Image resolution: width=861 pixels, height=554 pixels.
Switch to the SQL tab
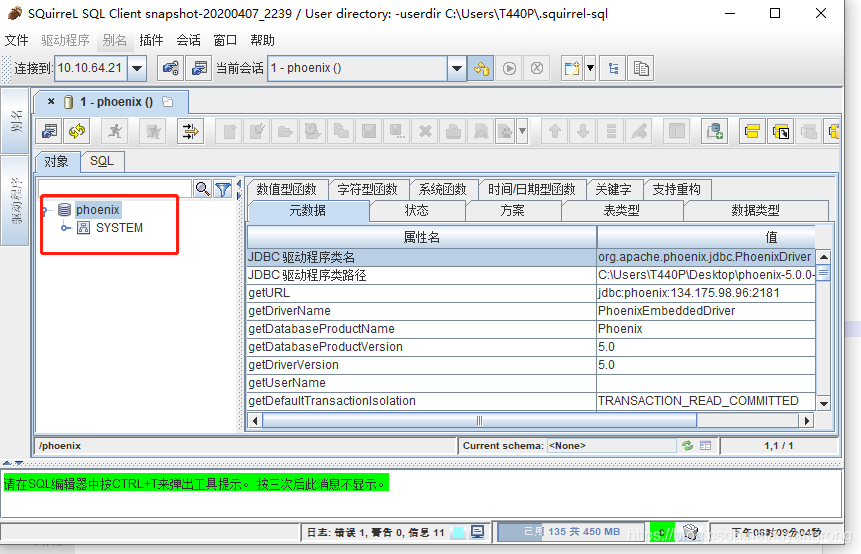click(102, 161)
